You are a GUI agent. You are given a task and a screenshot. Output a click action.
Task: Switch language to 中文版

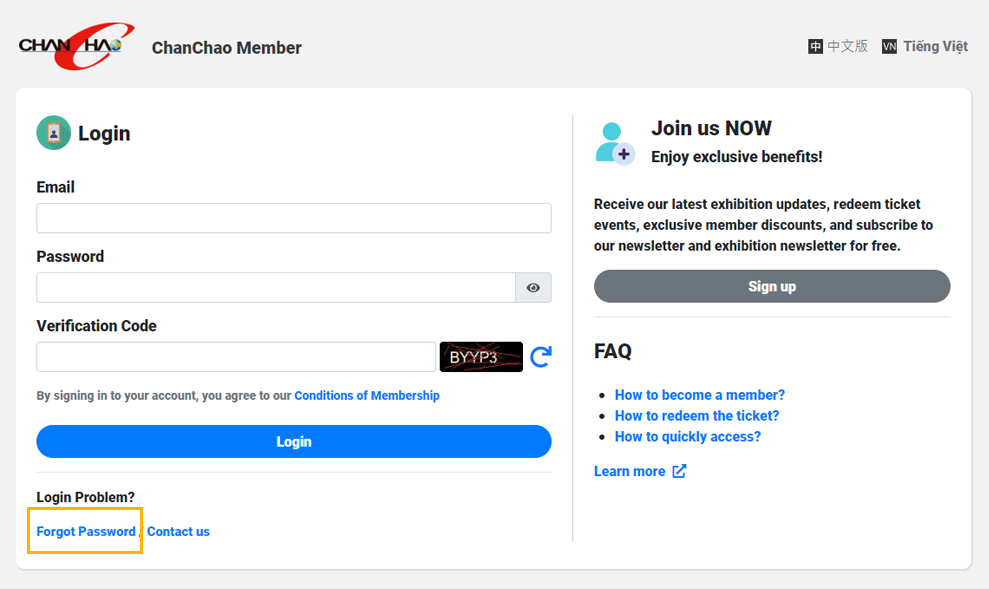[x=847, y=47]
